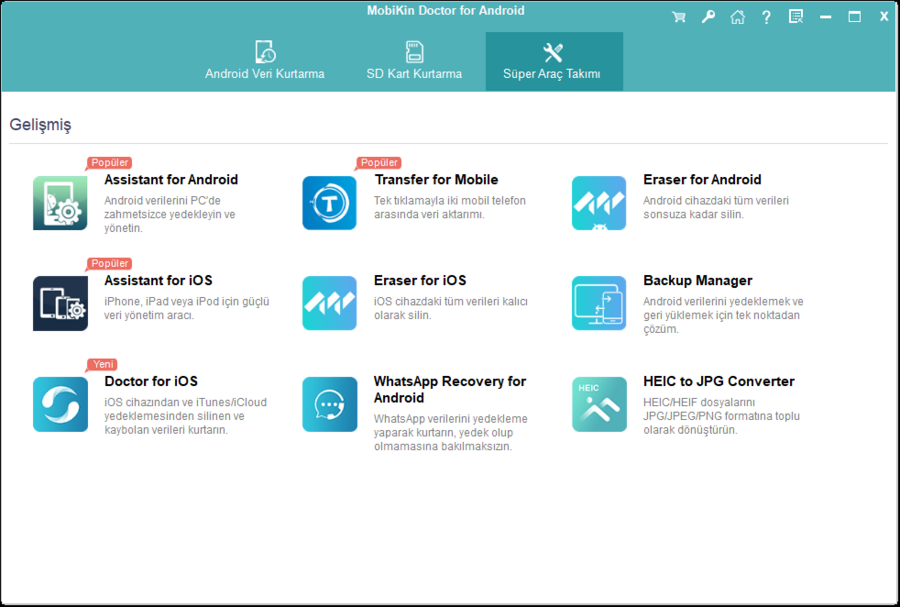Image resolution: width=900 pixels, height=607 pixels.
Task: Open the shopping cart to purchase
Action: (x=679, y=16)
